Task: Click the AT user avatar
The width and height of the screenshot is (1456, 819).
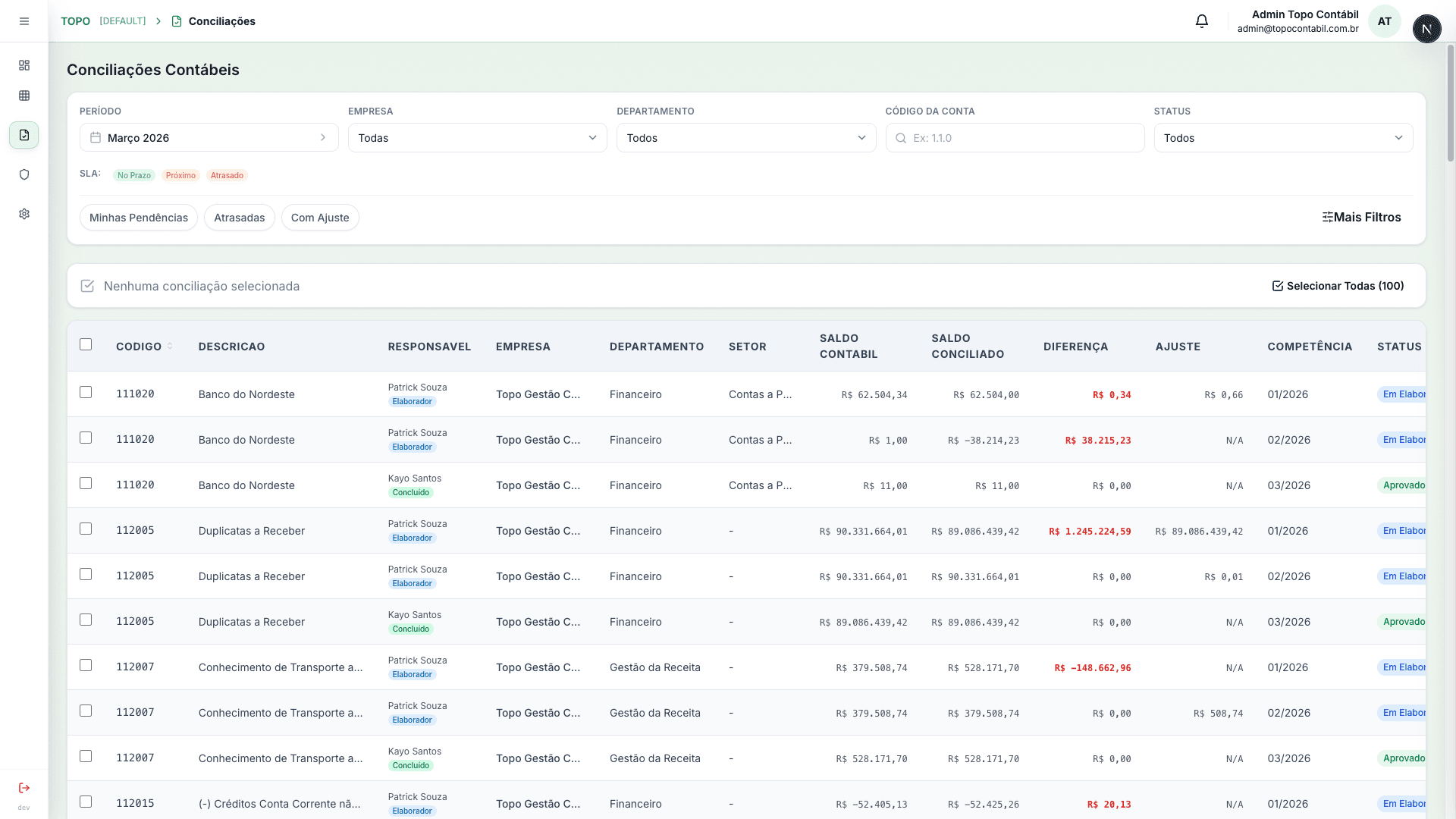Action: [1384, 21]
